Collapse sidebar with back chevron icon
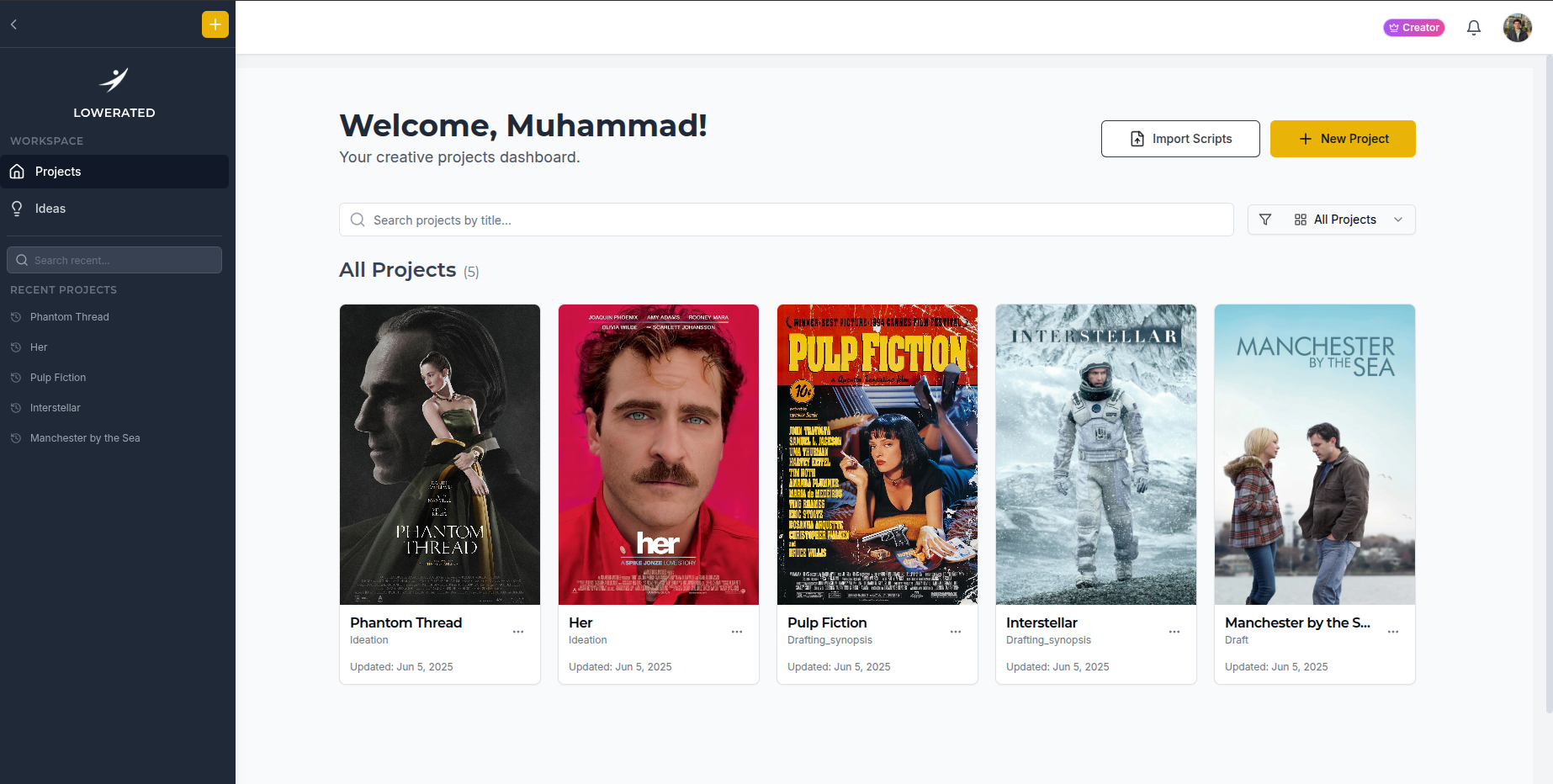This screenshot has width=1553, height=784. tap(13, 24)
